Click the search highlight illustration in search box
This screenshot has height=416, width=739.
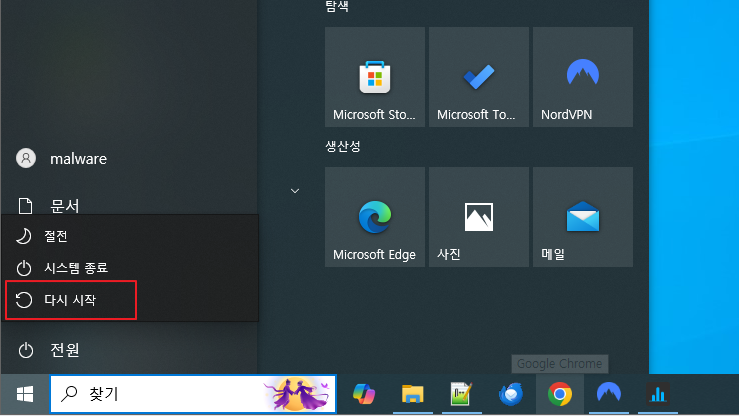[297, 394]
